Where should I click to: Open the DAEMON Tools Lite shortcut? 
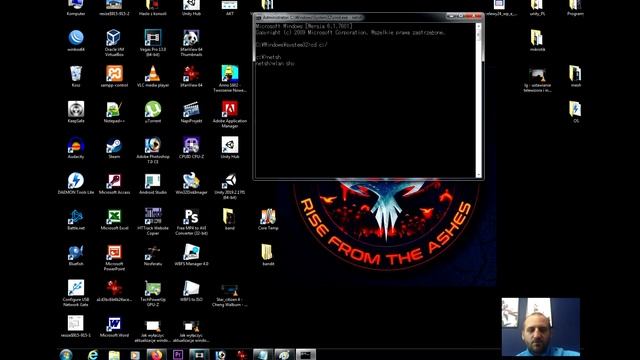76,183
